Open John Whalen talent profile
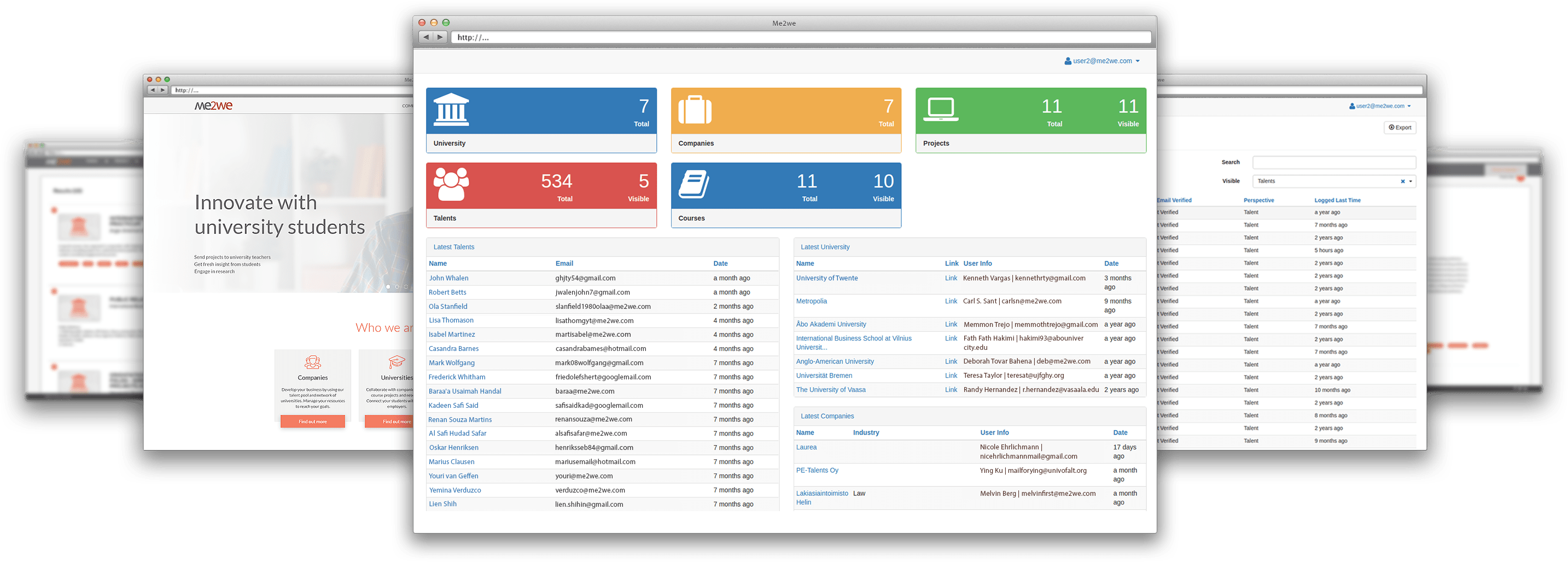Viewport: 1568px width, 562px height. 448,278
